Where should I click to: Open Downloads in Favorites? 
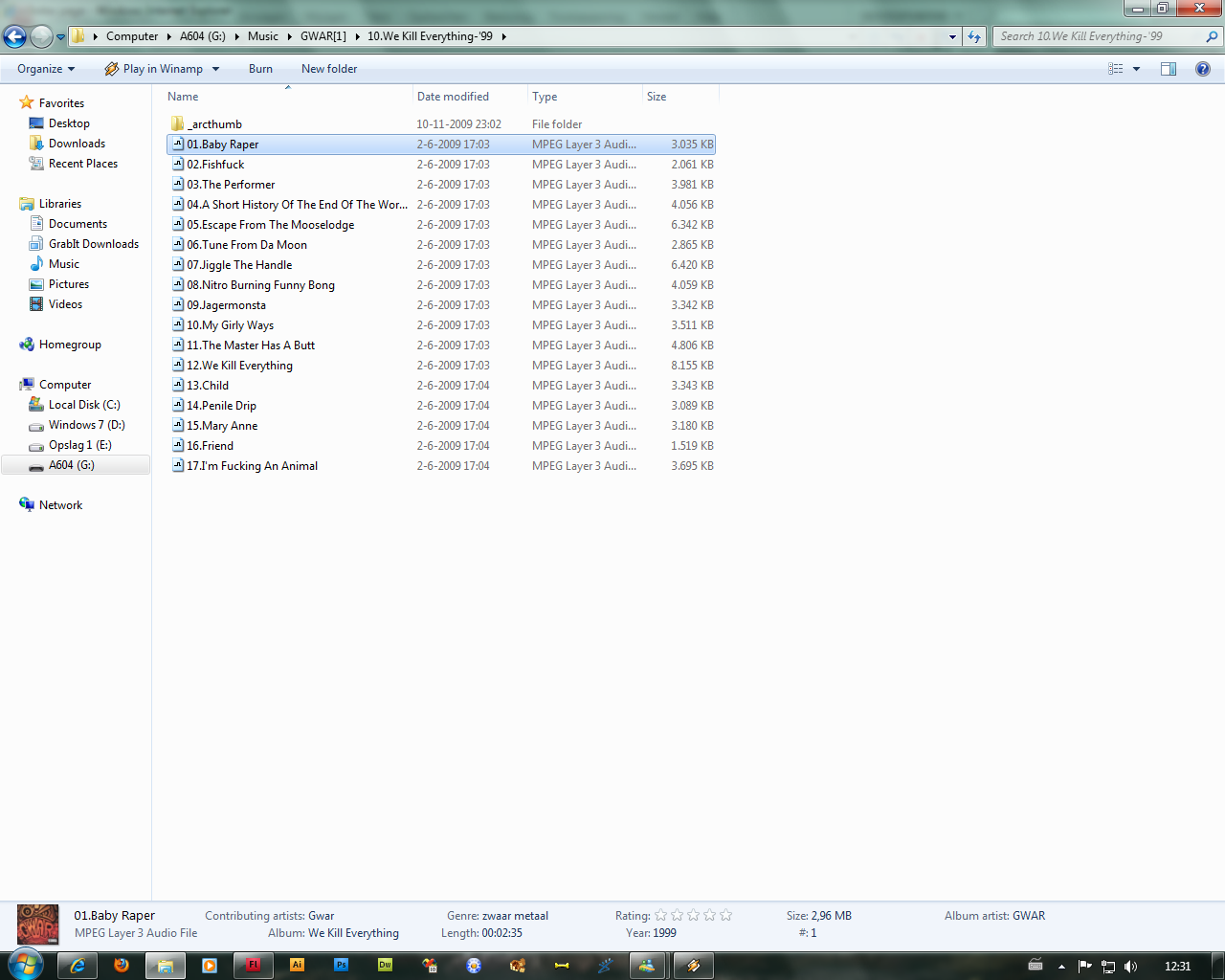tap(77, 144)
